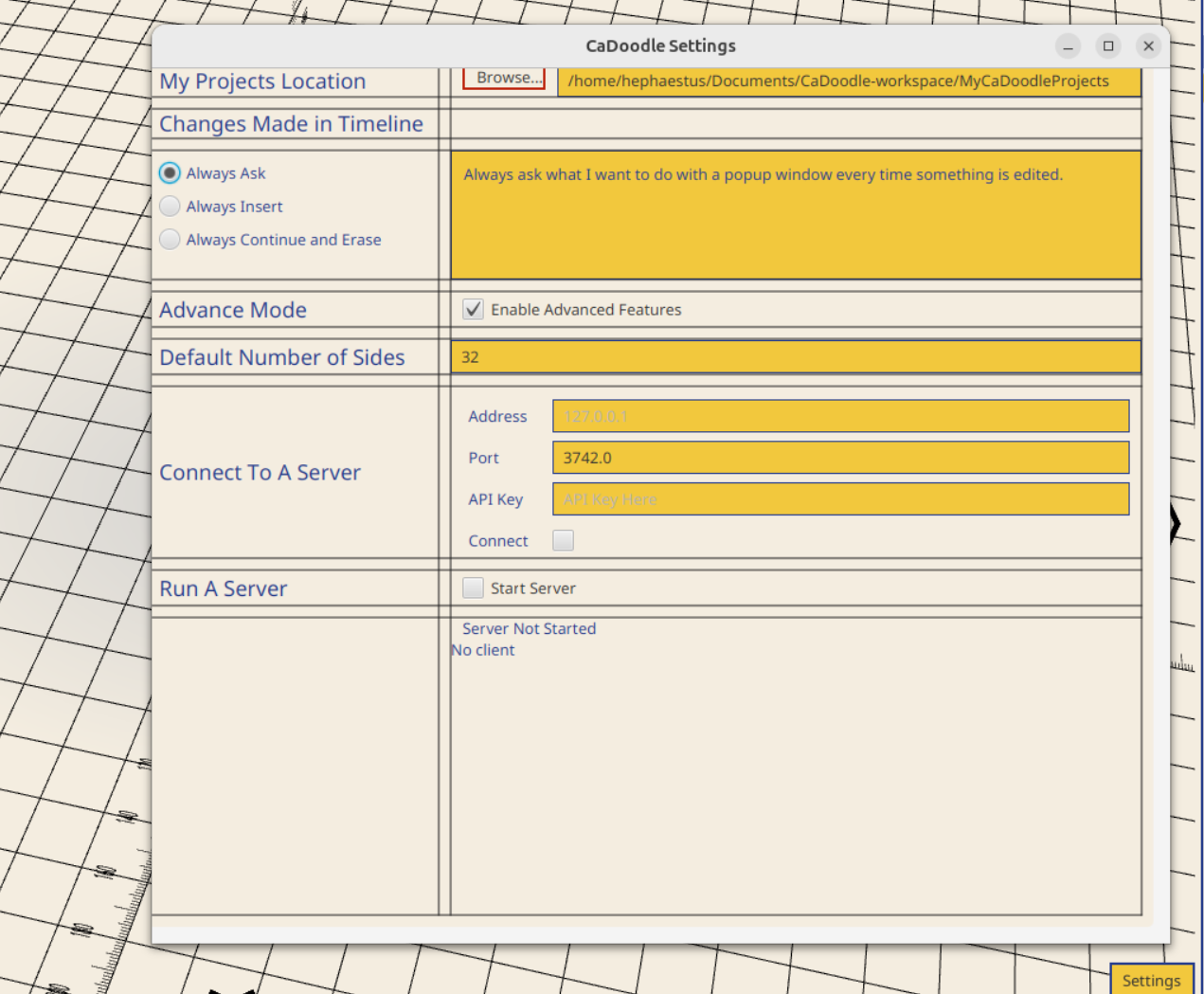Edit the Default Number of Sides value
1204x994 pixels.
[x=796, y=356]
